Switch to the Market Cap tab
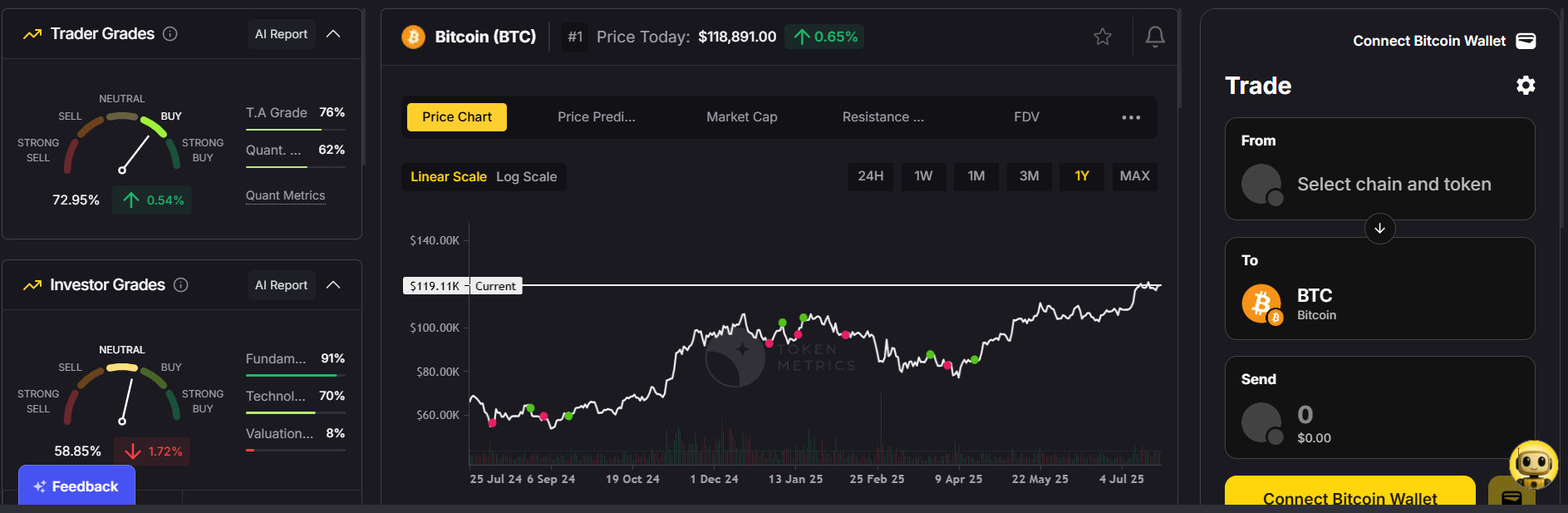This screenshot has width=1568, height=513. pos(741,117)
